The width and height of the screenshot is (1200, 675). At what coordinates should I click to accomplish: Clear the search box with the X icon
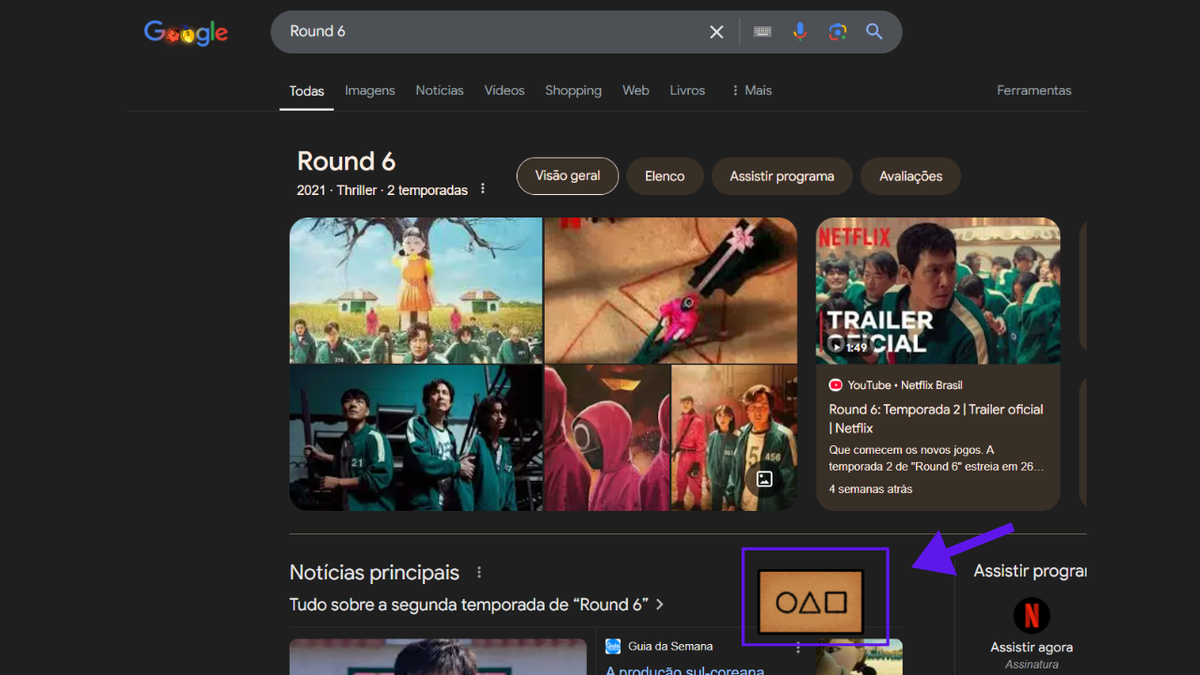[x=716, y=32]
